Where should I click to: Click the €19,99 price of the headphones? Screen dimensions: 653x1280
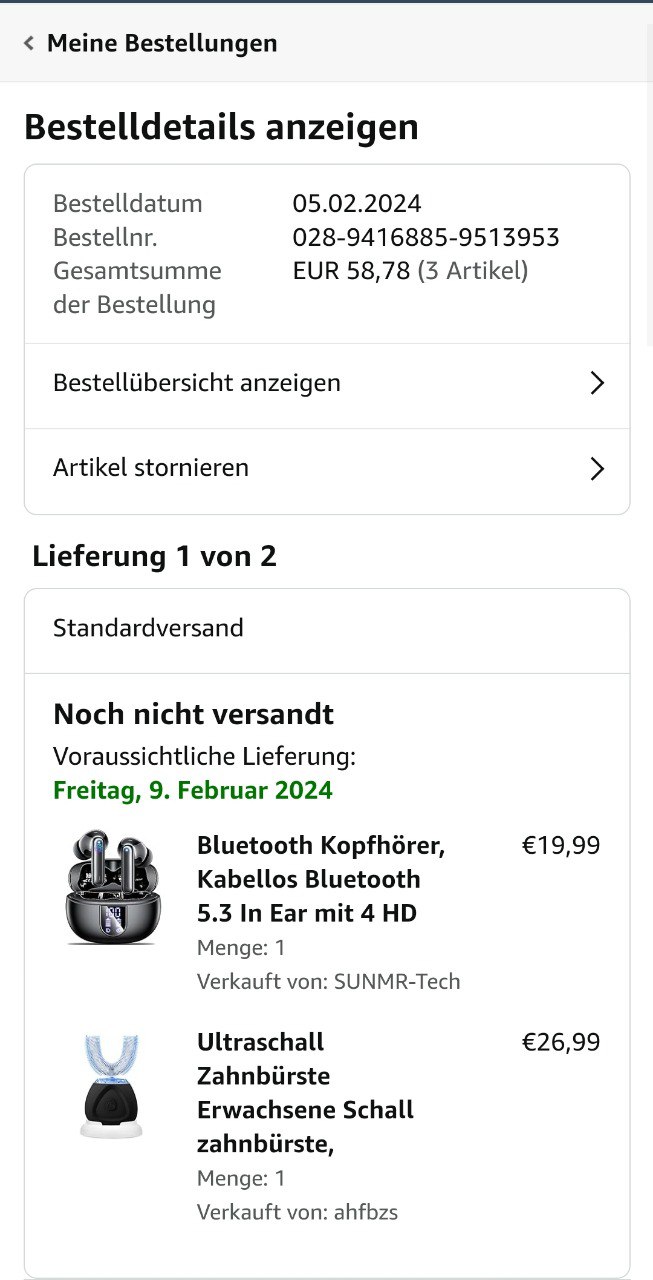(561, 846)
